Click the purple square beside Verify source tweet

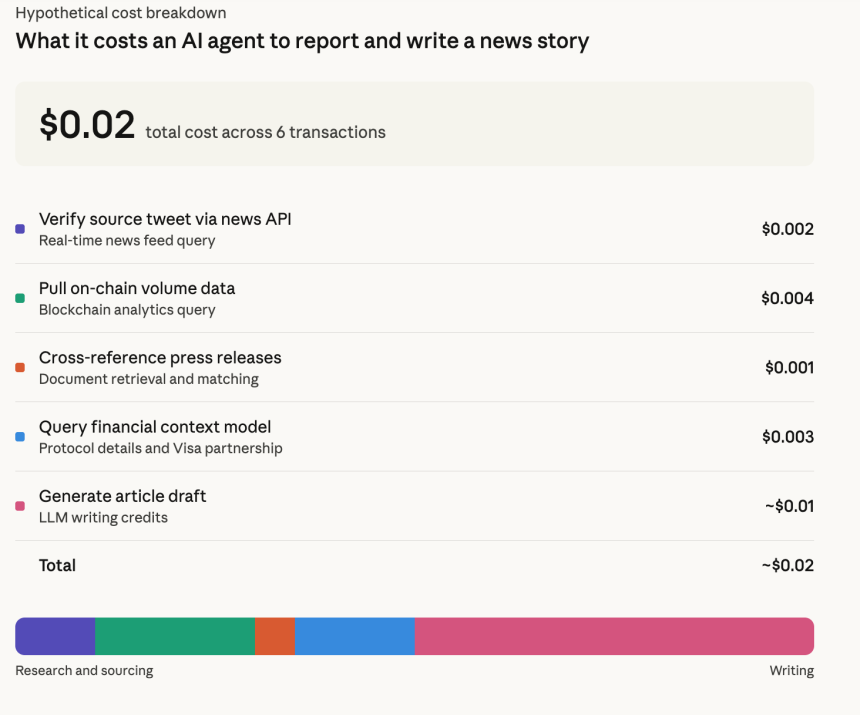20,229
